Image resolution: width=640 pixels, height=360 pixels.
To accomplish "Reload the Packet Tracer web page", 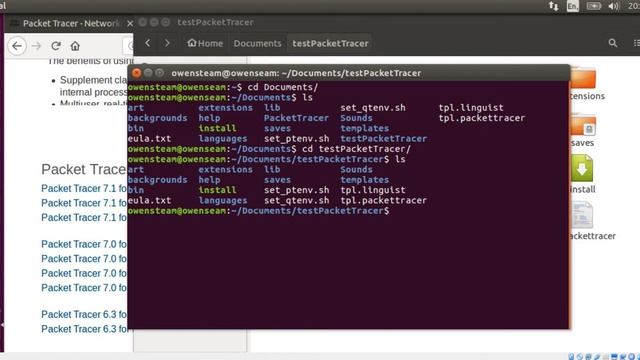I will (56, 46).
